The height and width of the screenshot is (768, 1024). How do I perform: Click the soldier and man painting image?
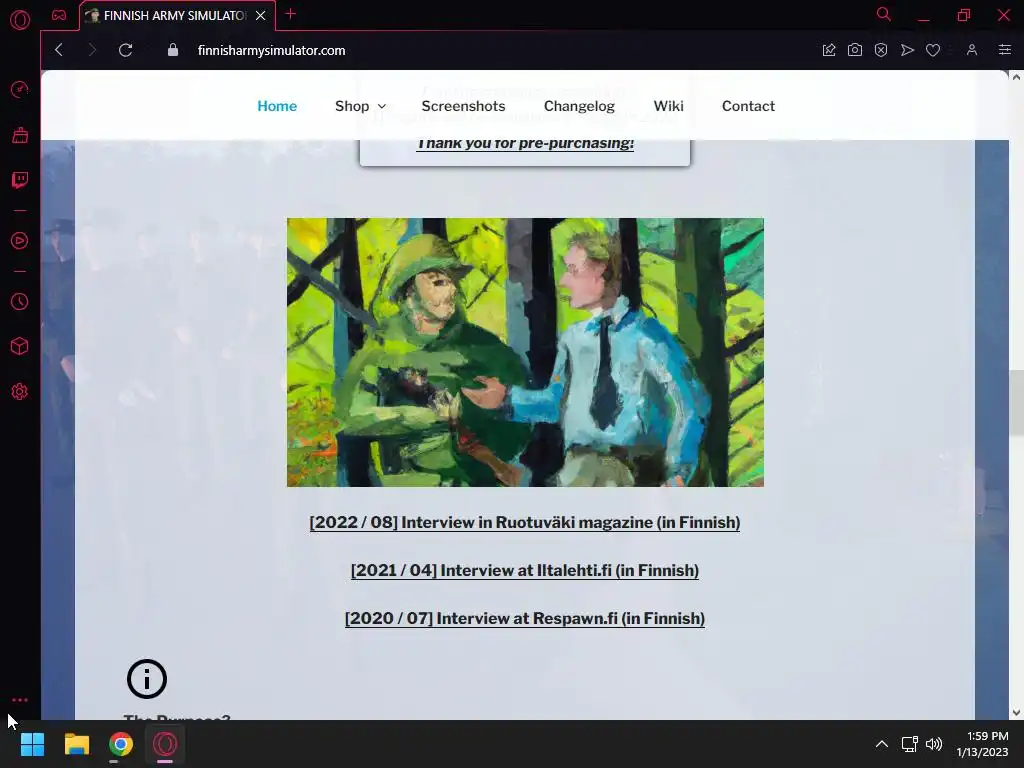[525, 352]
